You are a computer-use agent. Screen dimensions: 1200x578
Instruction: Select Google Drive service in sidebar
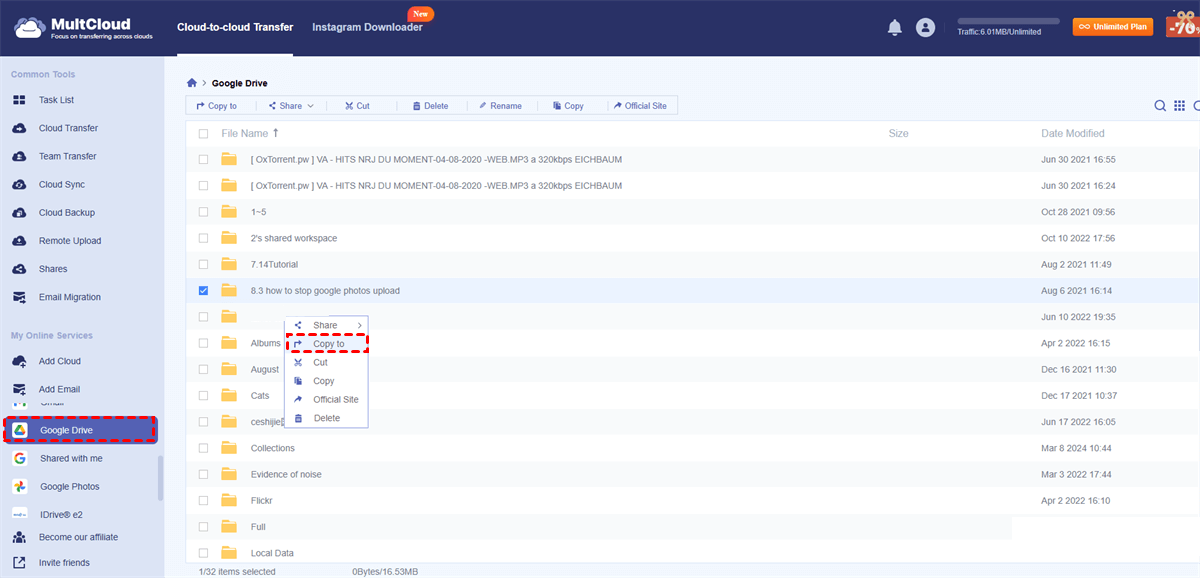[x=80, y=430]
